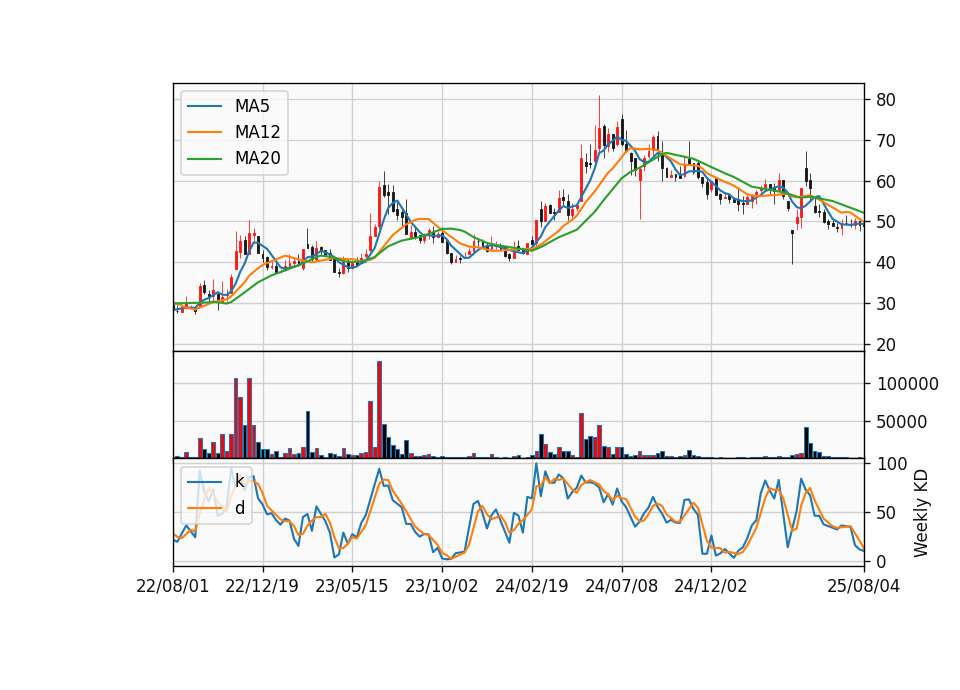Viewport: 960px width, 690px height.
Task: Click the k legend label in KD panel
Action: (239, 481)
